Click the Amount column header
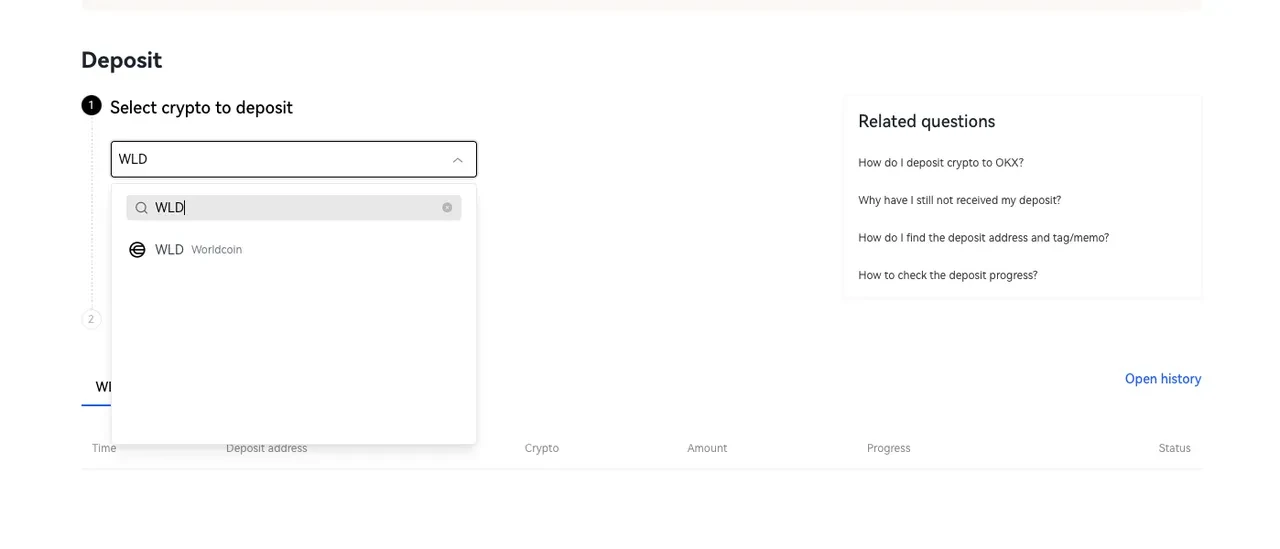 click(707, 448)
